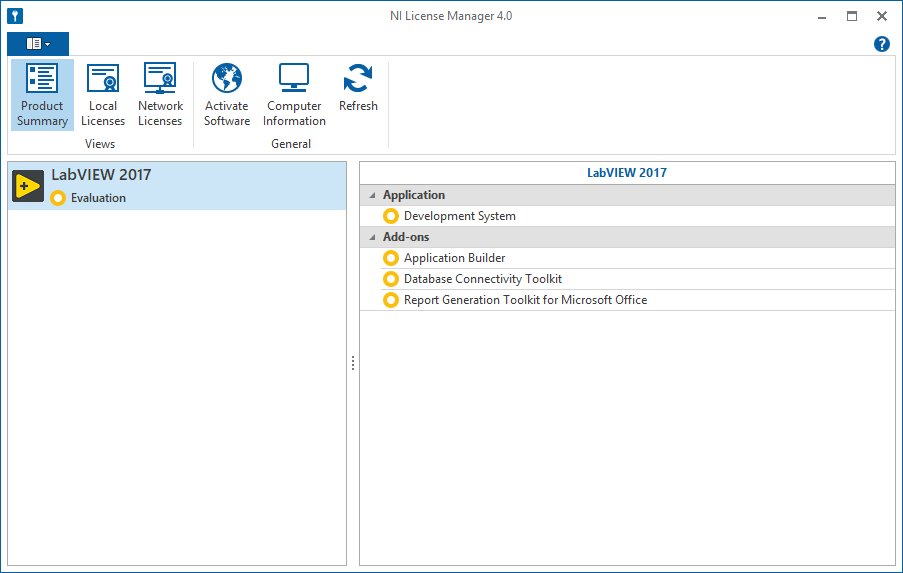The image size is (903, 573).
Task: Click status icon beside Development System
Action: [x=391, y=216]
